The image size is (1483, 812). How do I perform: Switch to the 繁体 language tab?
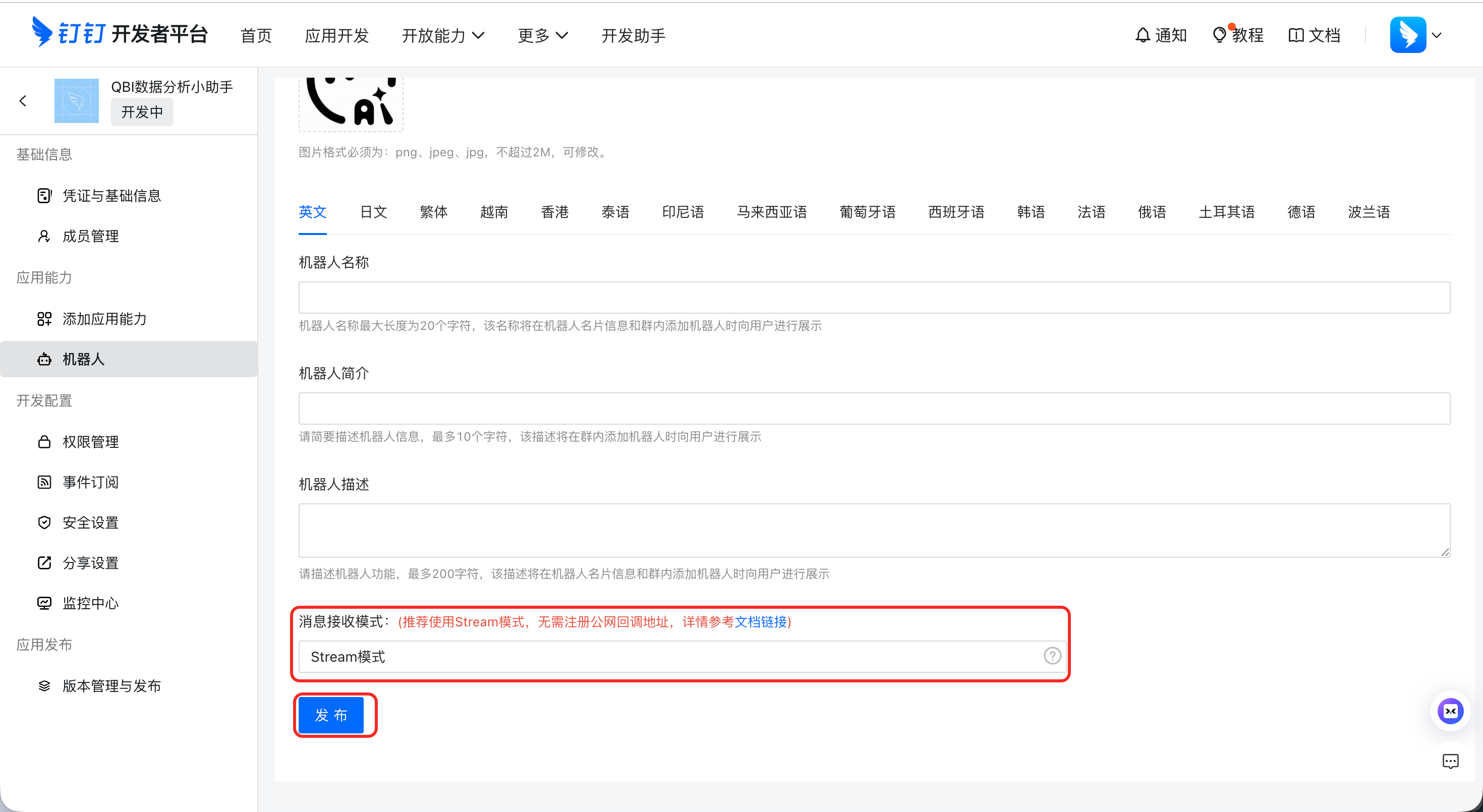[x=433, y=212]
